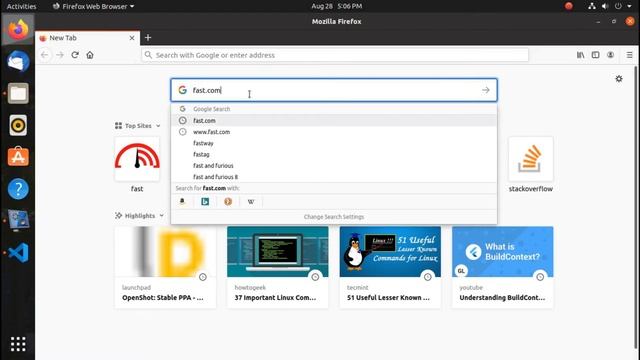
Task: Collapse the Highlights section
Action: pyautogui.click(x=162, y=216)
